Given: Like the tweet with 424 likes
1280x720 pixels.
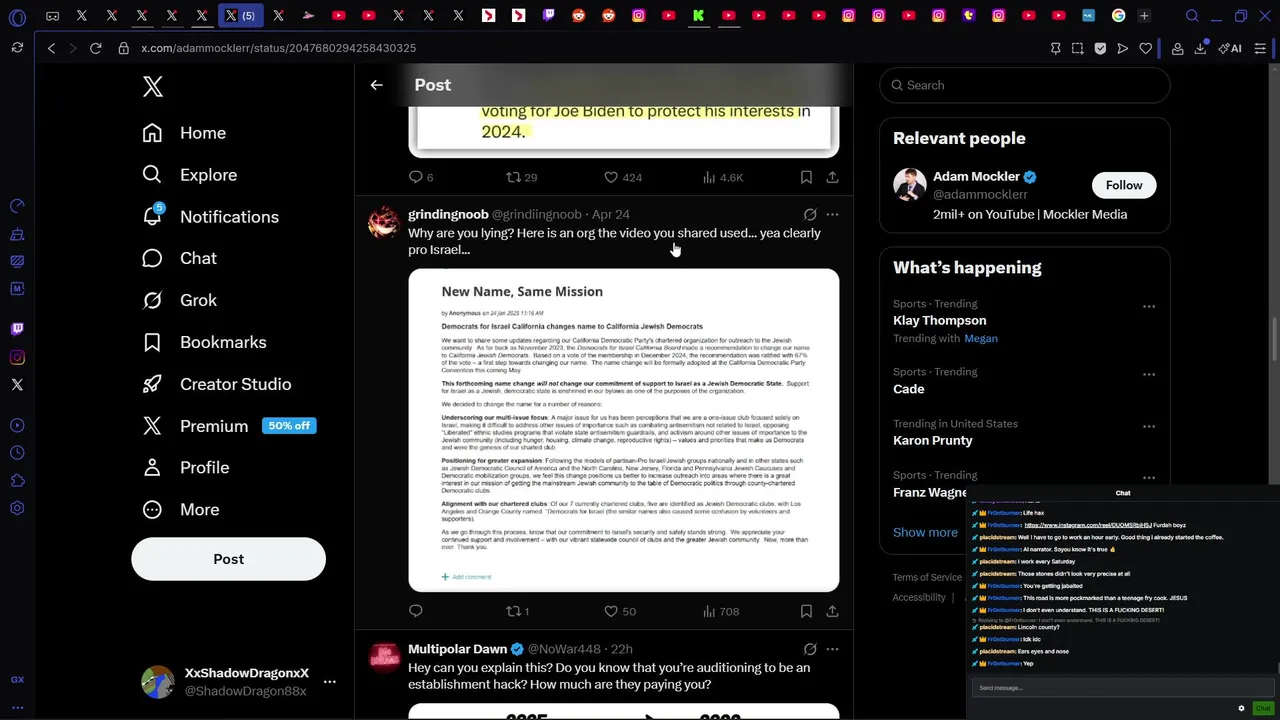Looking at the screenshot, I should 622,177.
